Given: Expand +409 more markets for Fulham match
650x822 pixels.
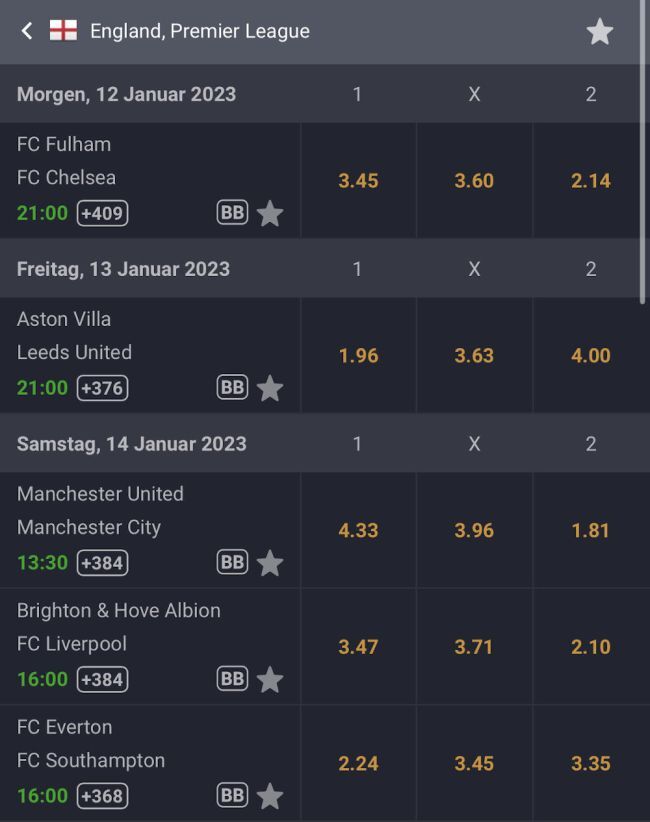Looking at the screenshot, I should 102,213.
